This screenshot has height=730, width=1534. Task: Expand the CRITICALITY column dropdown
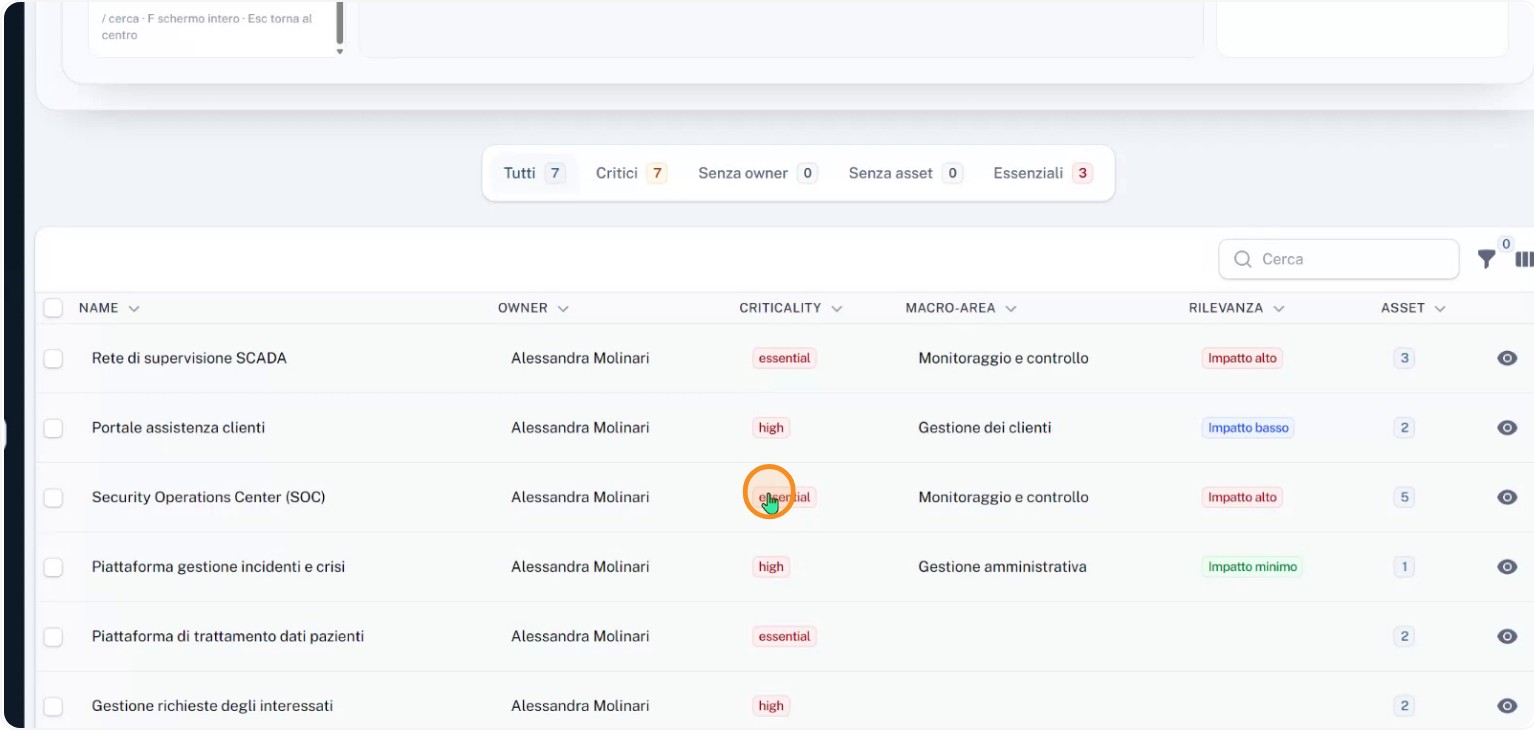coord(837,308)
